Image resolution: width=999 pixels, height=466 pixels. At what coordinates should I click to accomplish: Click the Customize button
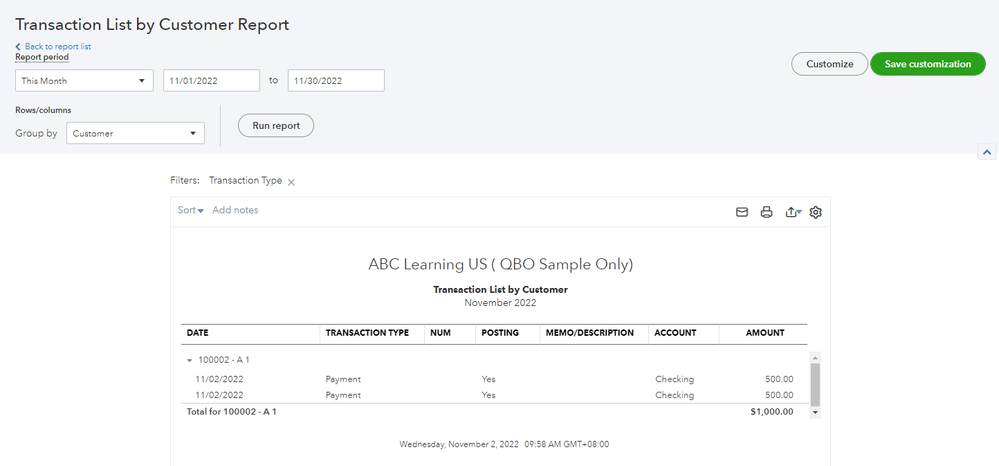829,64
